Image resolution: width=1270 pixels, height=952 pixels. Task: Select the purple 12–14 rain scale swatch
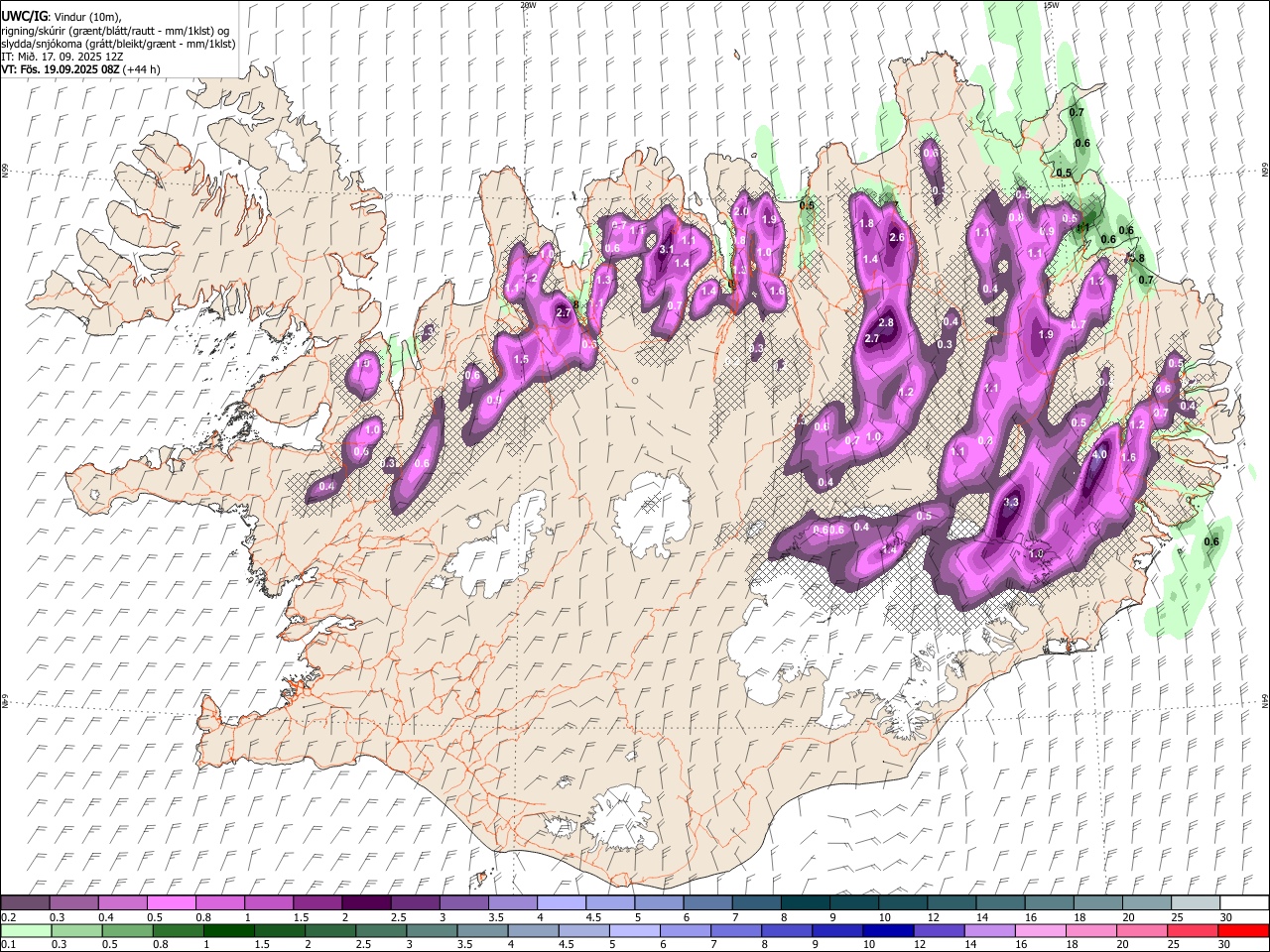click(940, 930)
